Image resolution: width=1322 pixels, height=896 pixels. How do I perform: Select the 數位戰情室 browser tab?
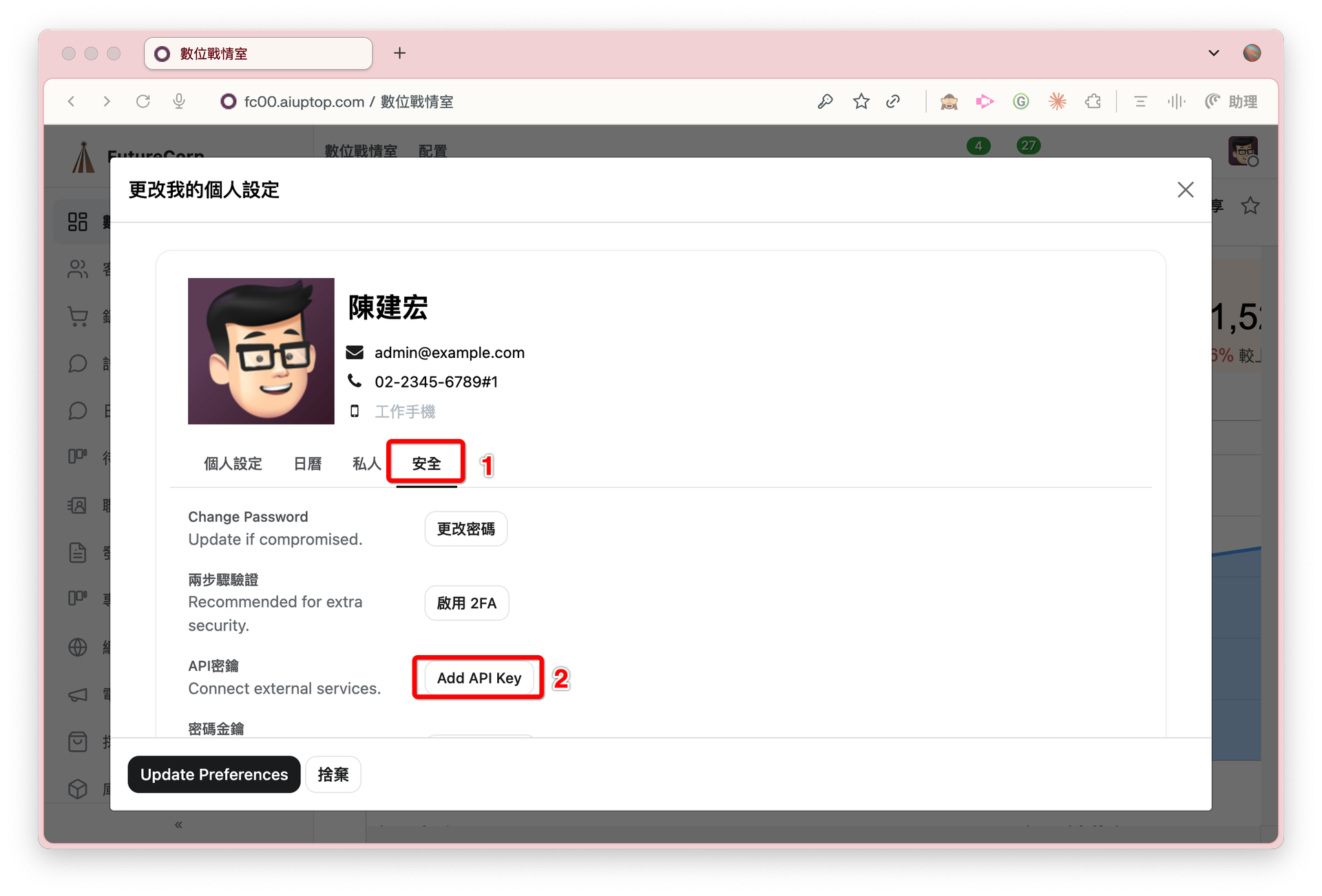(x=258, y=54)
